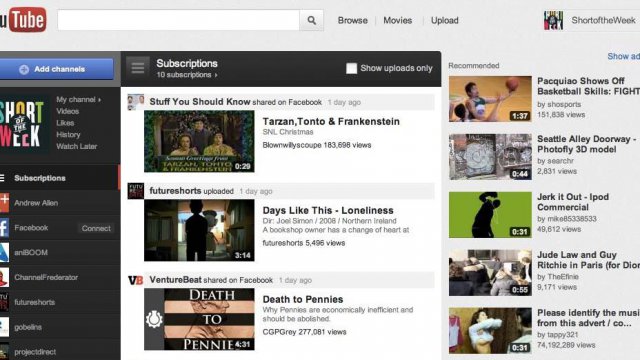Open the Pacquiao basketball video thumbnail
Screen dimensions: 640x360
click(490, 99)
